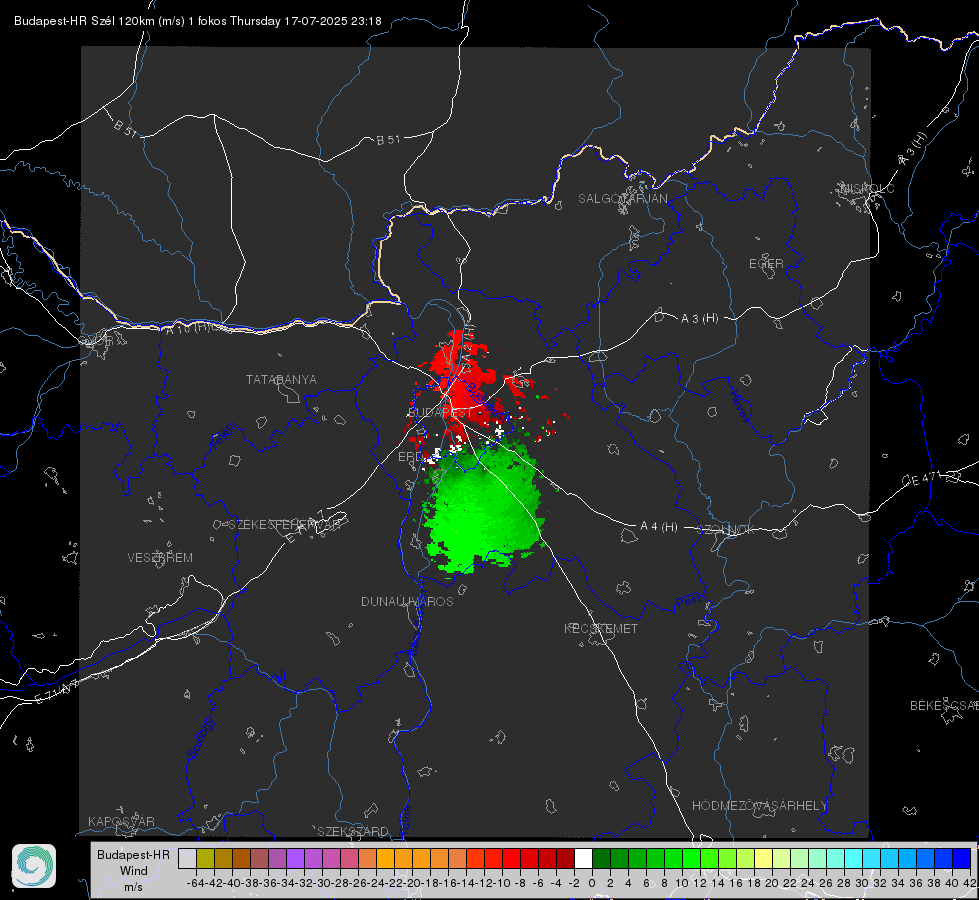Click the VESZPRÉM city label
This screenshot has width=979, height=900.
[x=160, y=558]
